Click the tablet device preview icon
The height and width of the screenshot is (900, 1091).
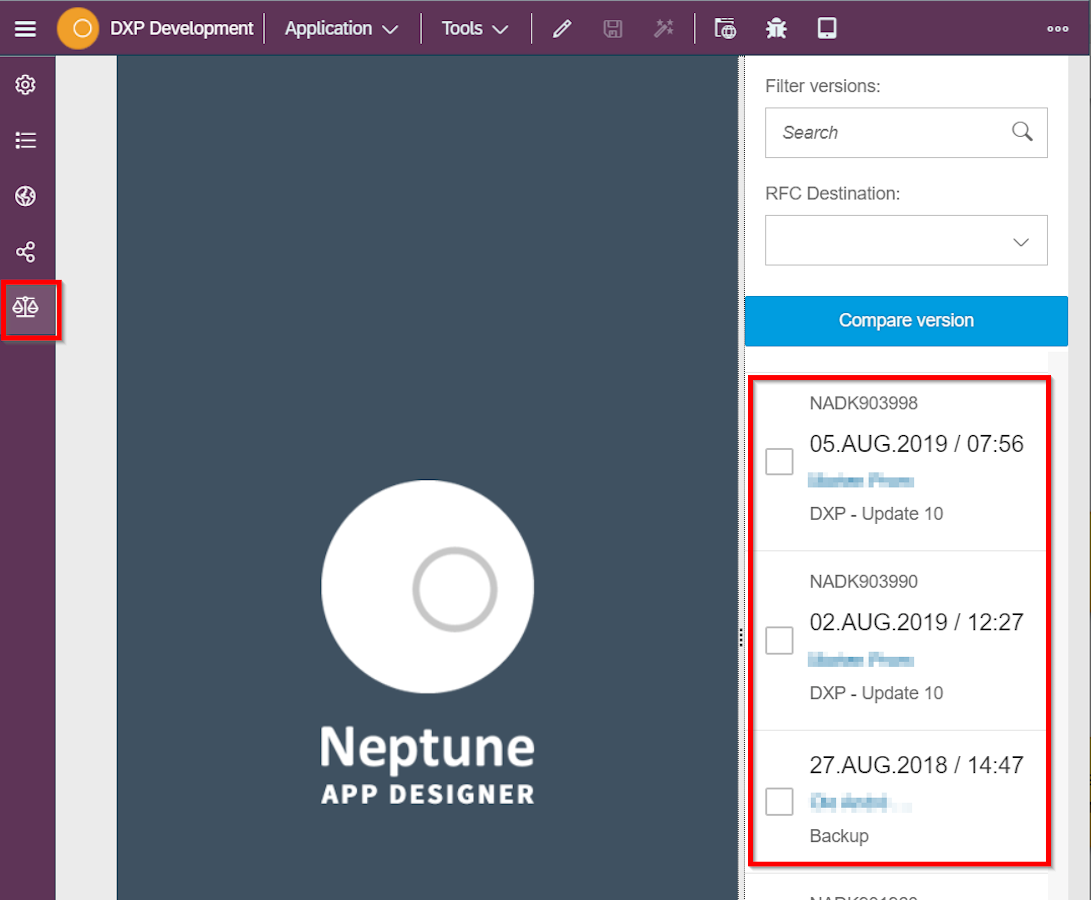(827, 29)
